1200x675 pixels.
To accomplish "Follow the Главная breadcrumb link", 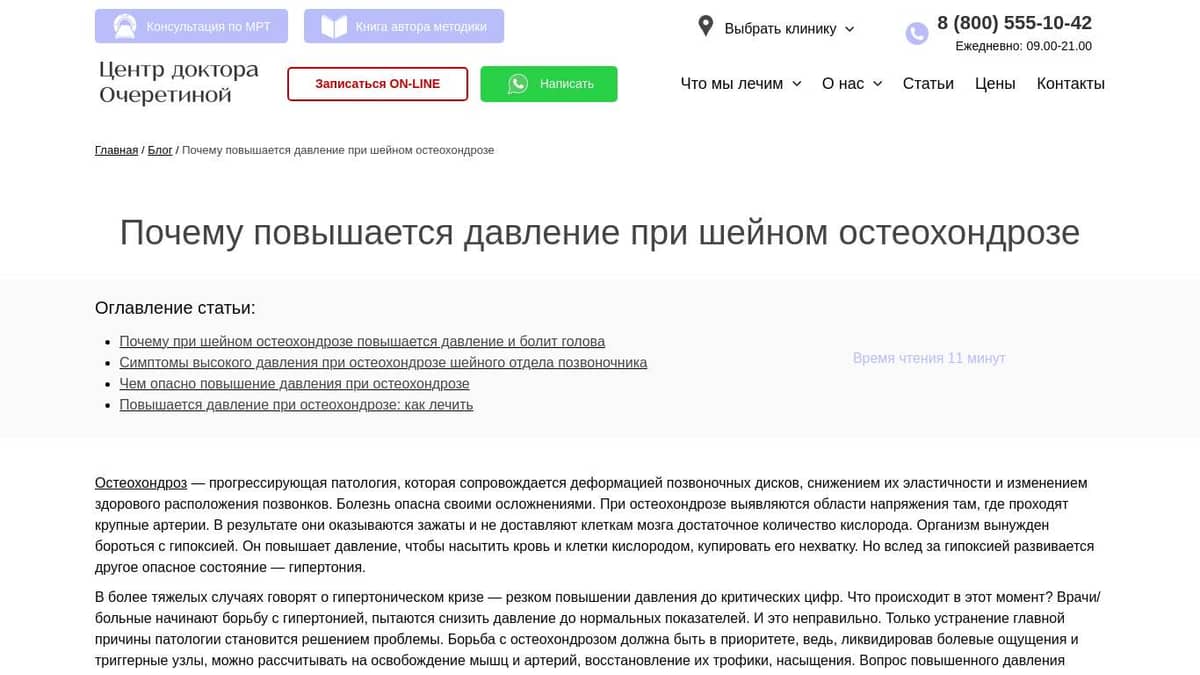I will coord(116,150).
